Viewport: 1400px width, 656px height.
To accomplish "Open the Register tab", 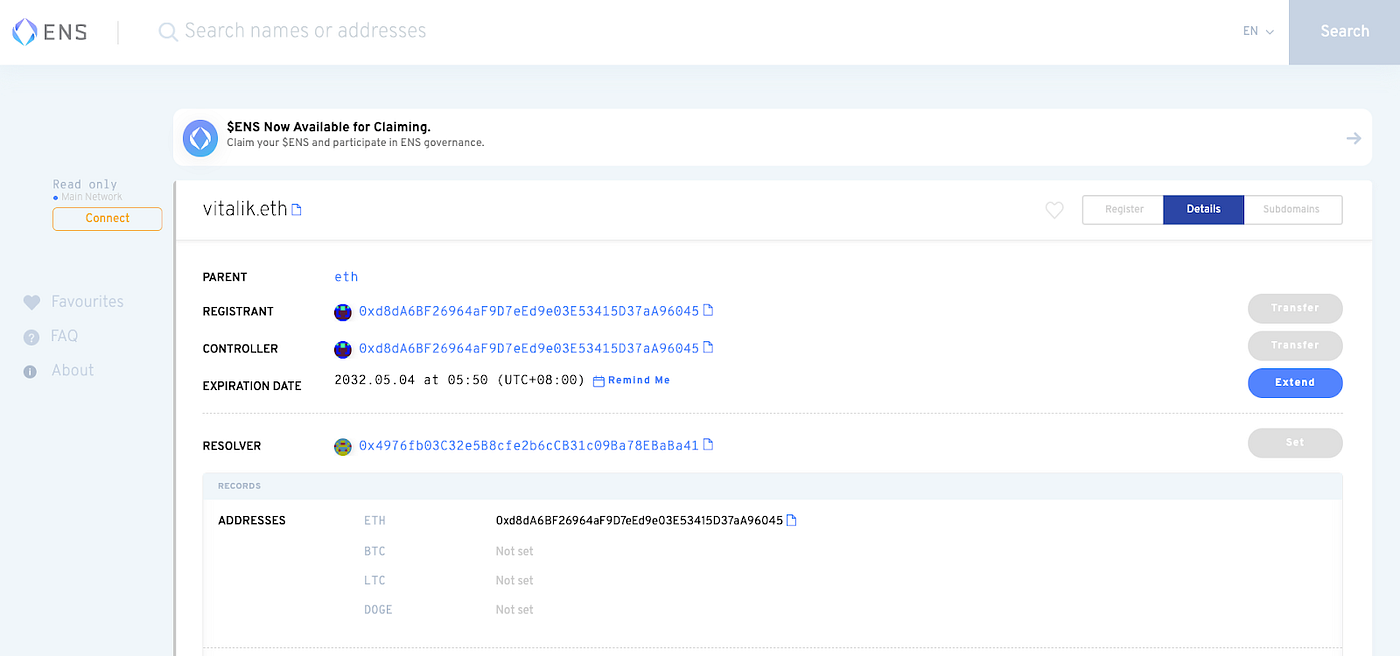I will tap(1122, 209).
